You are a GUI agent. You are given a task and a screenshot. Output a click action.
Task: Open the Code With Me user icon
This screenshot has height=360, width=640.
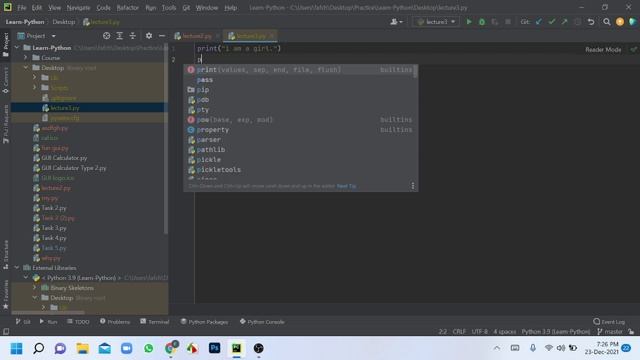point(396,22)
